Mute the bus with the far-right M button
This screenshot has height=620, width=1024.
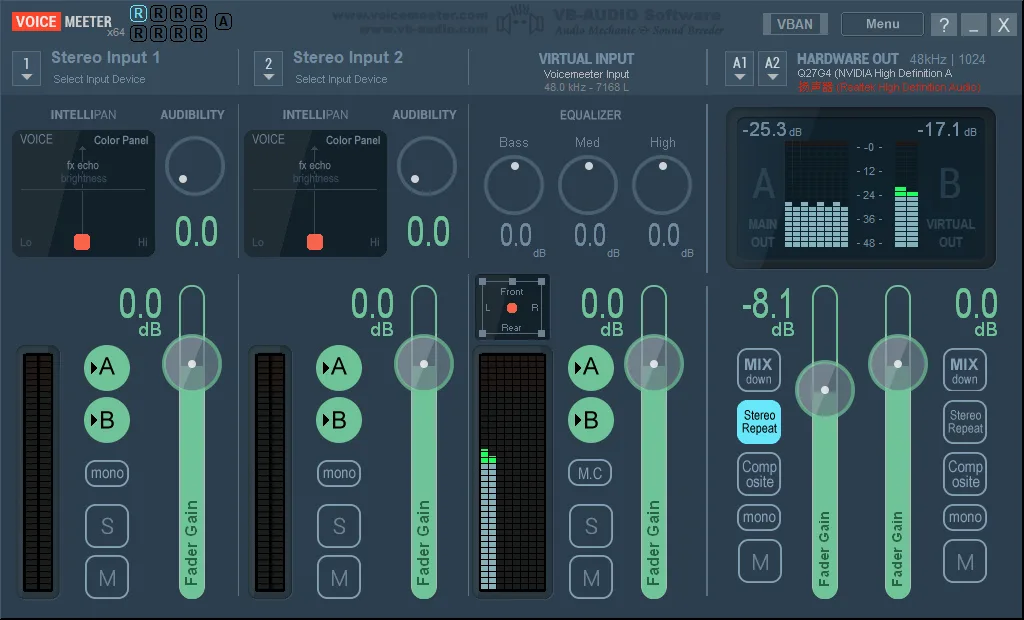tap(965, 561)
